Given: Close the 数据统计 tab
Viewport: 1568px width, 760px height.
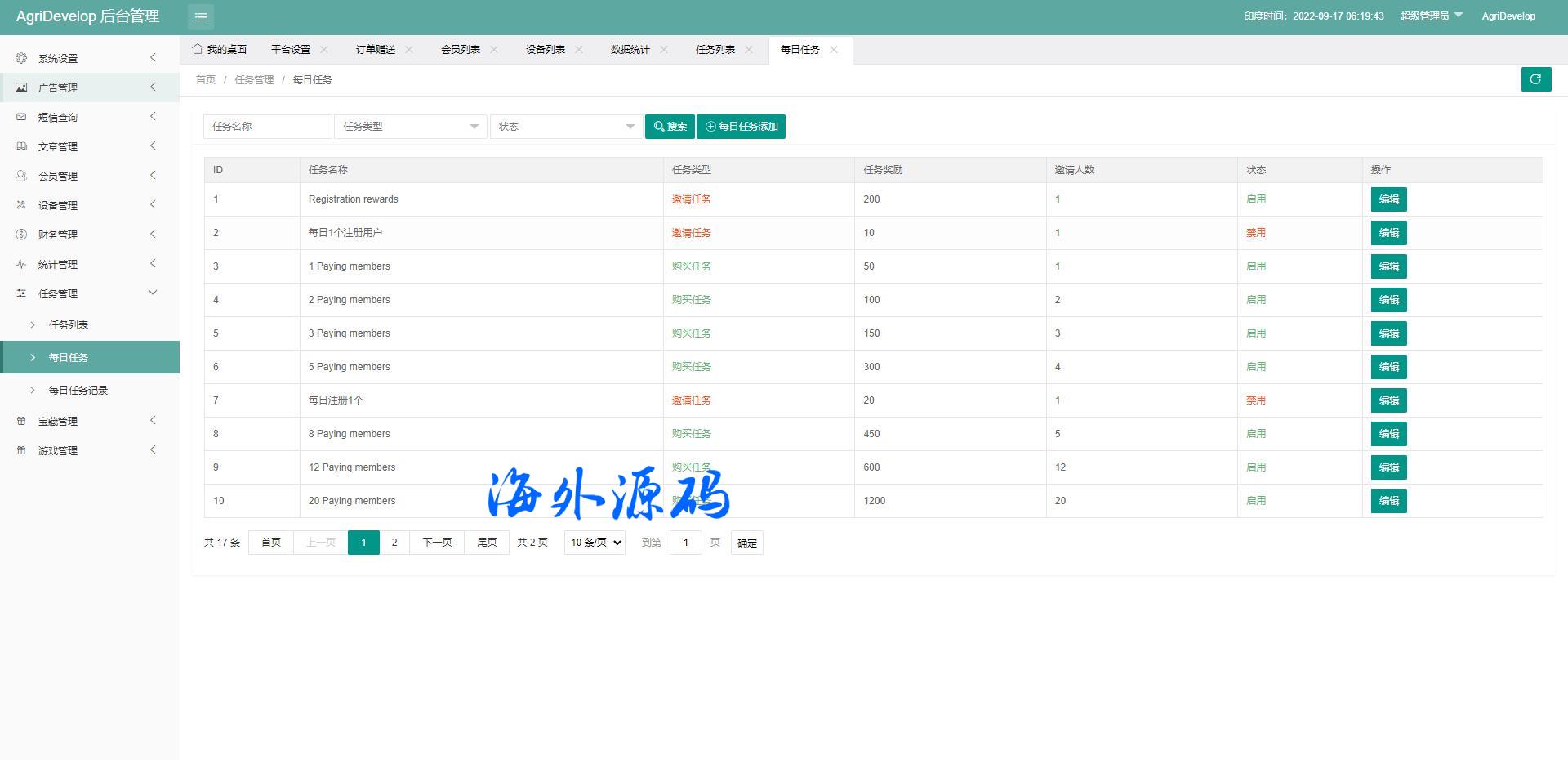Looking at the screenshot, I should click(664, 50).
